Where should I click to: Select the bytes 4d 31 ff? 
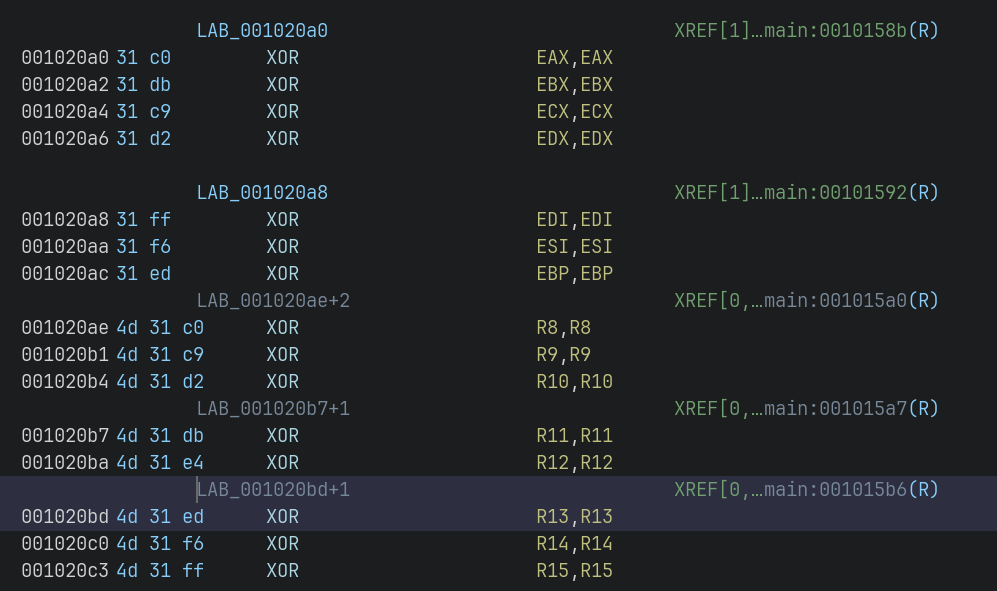click(x=160, y=571)
